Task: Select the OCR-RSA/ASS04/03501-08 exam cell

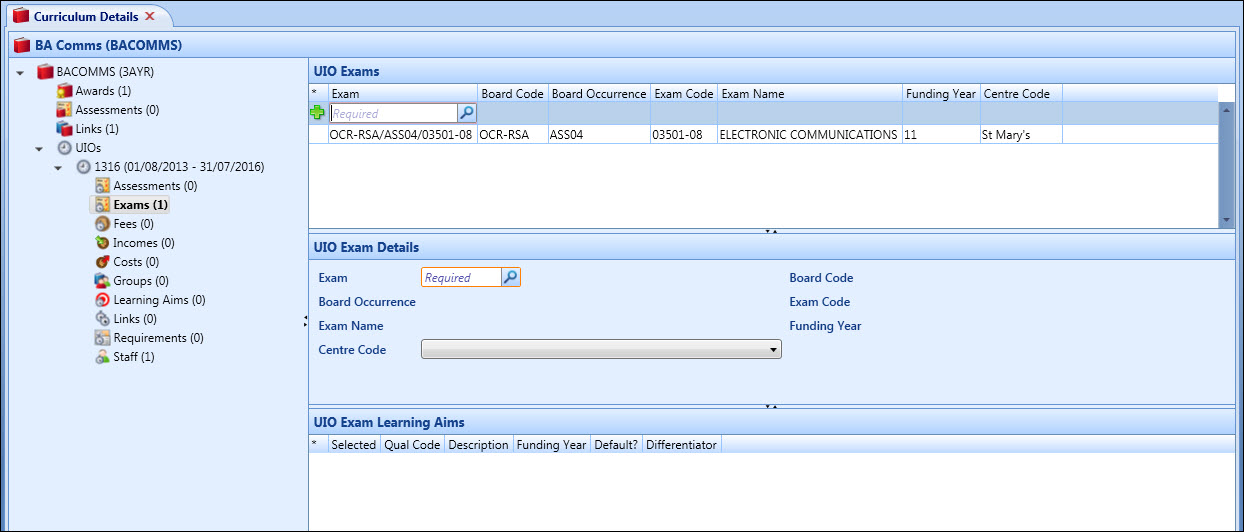Action: 402,134
